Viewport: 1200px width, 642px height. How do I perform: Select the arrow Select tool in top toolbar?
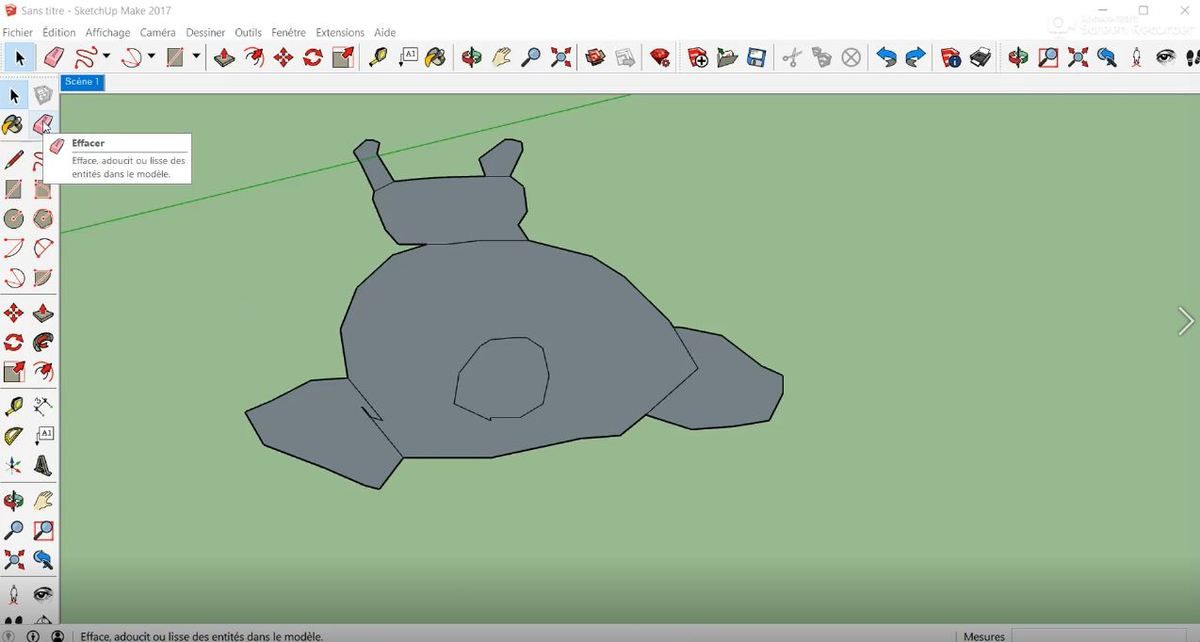pyautogui.click(x=20, y=57)
